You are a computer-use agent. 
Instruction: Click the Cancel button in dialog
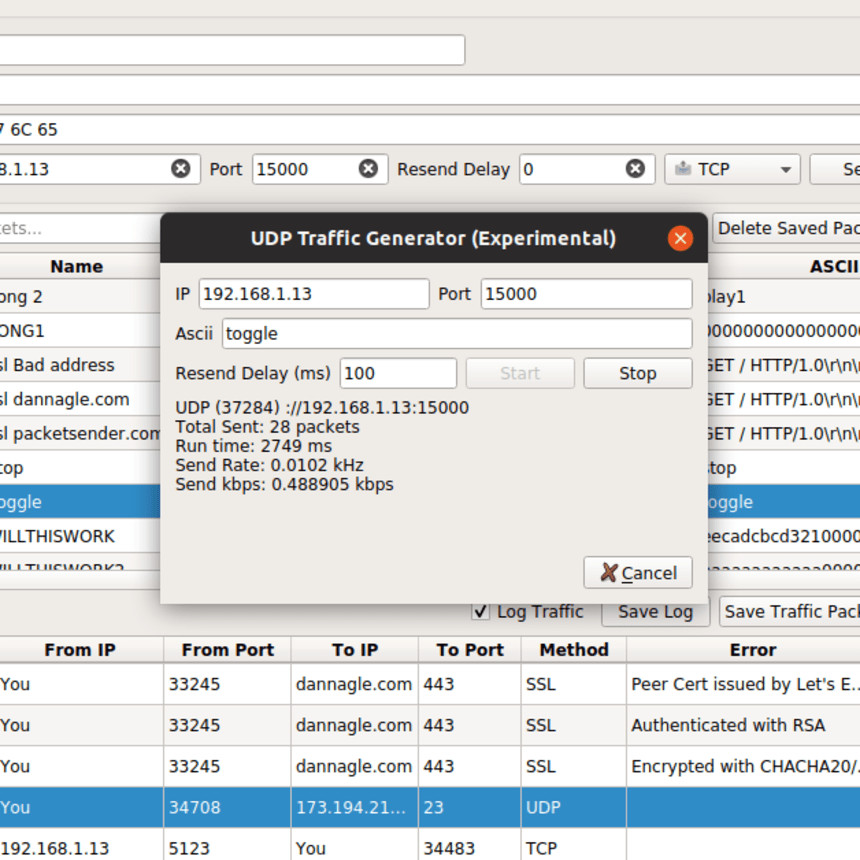pyautogui.click(x=637, y=573)
